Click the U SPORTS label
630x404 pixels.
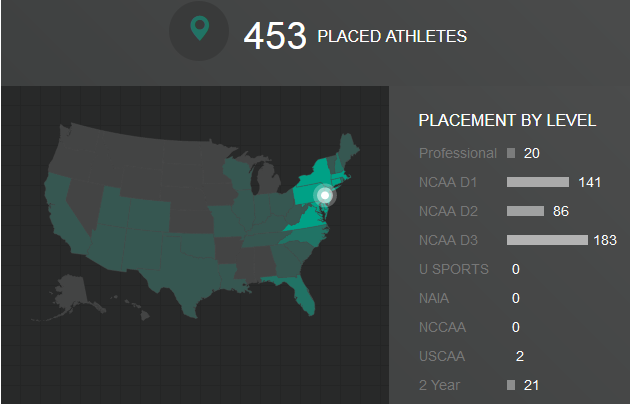pyautogui.click(x=454, y=269)
